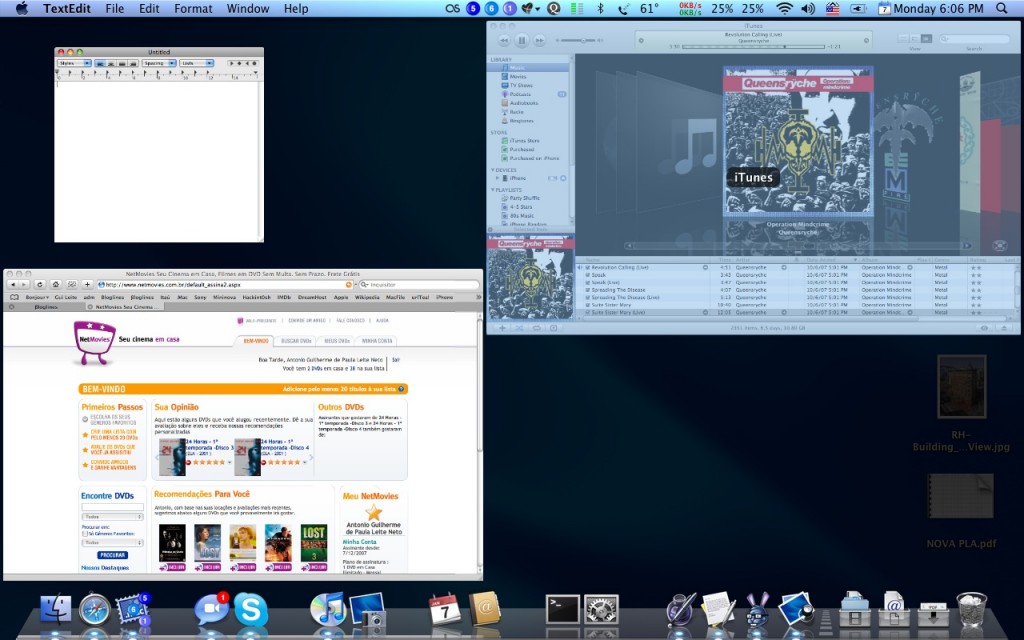
Task: Skip to previous track in iTunes
Action: (x=504, y=40)
